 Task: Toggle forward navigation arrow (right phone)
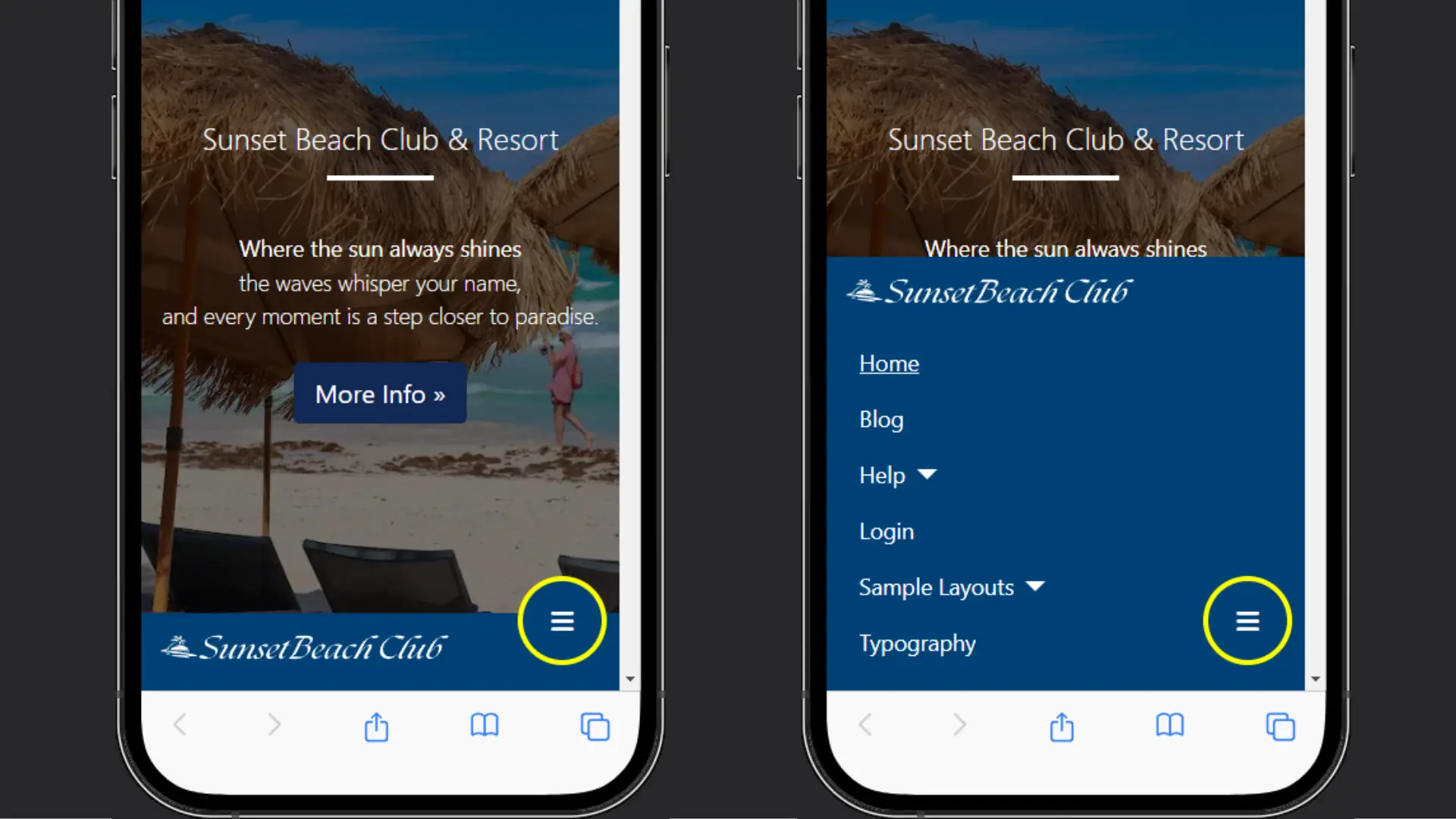[x=959, y=725]
